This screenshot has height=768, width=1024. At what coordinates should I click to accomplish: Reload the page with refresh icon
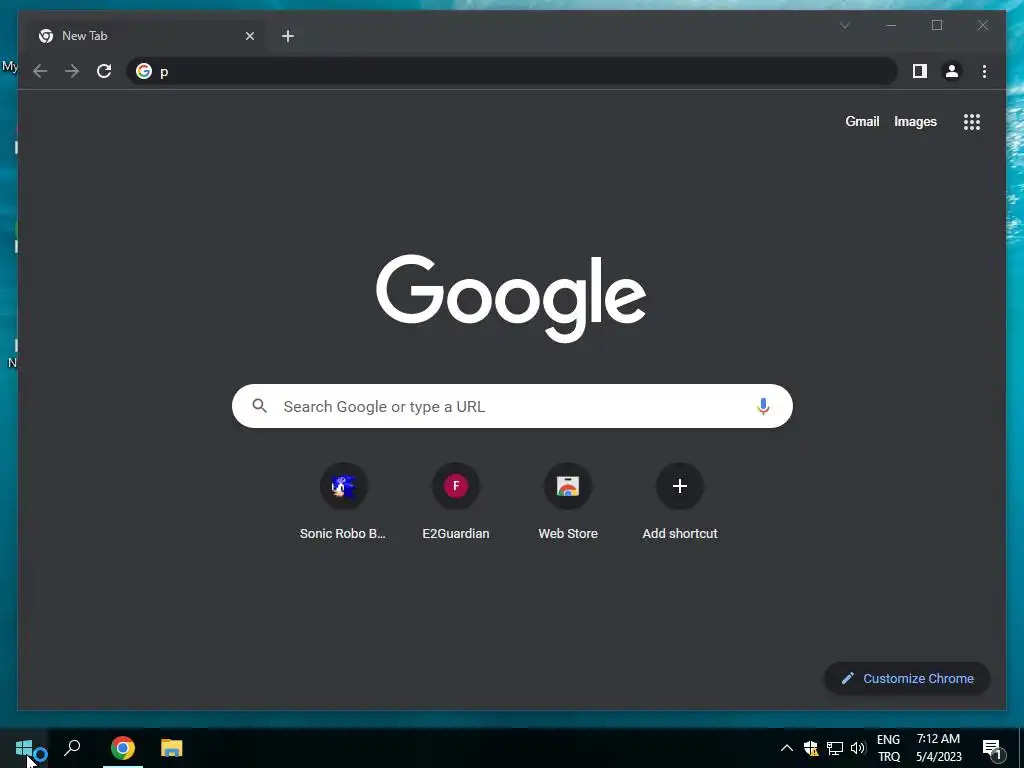104,71
